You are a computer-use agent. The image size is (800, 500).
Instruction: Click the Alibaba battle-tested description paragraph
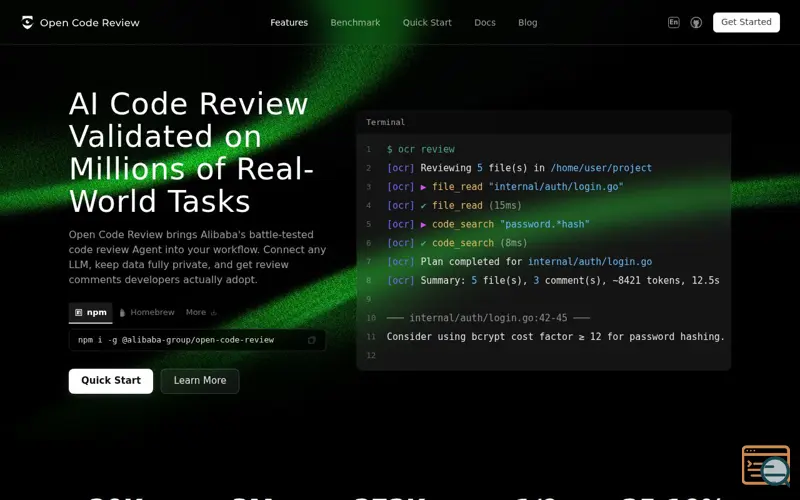pyautogui.click(x=197, y=257)
